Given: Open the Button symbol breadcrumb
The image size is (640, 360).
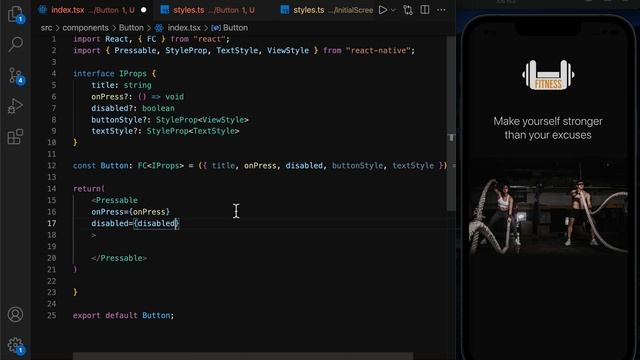Looking at the screenshot, I should tap(230, 28).
